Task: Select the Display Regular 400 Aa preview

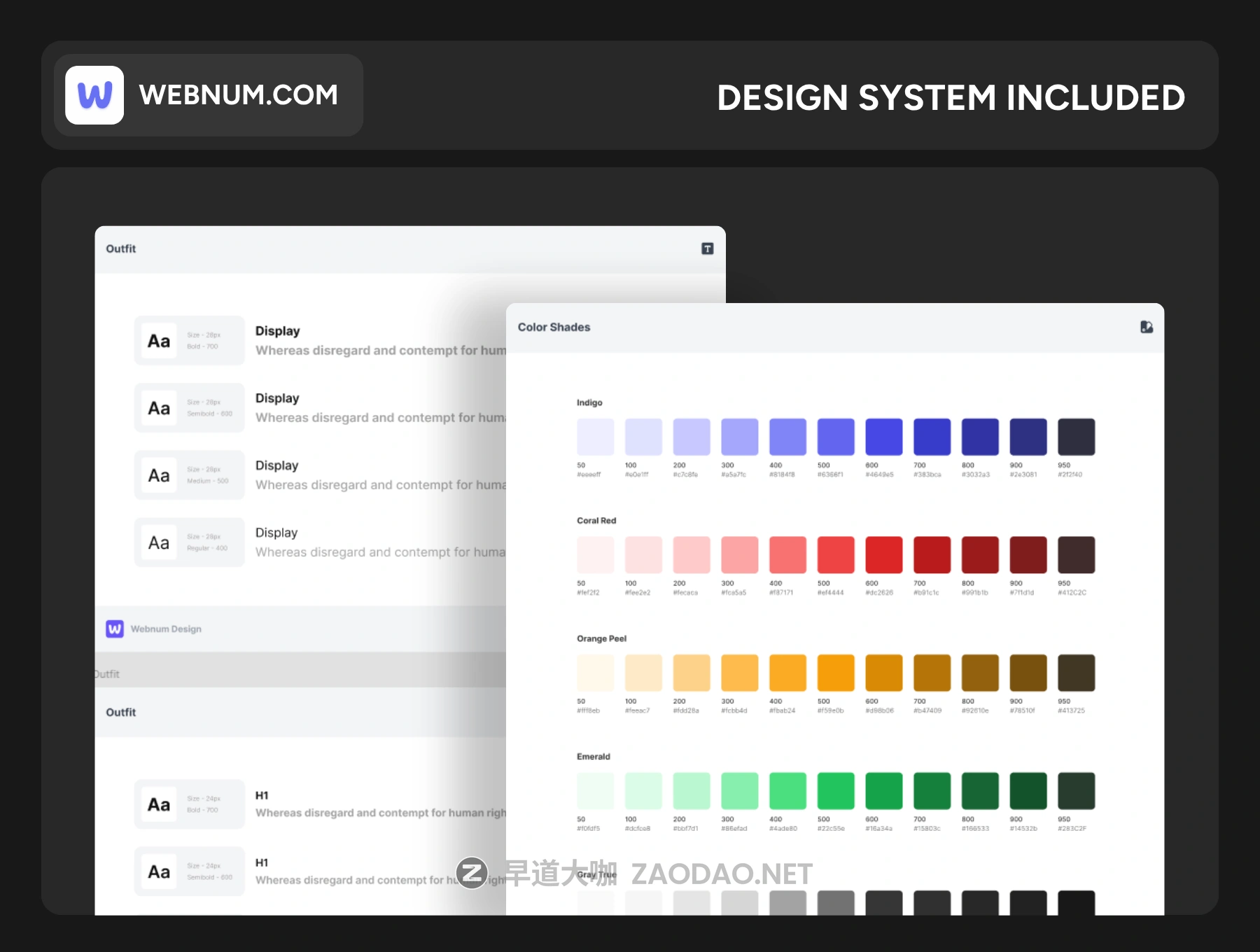Action: coord(159,542)
